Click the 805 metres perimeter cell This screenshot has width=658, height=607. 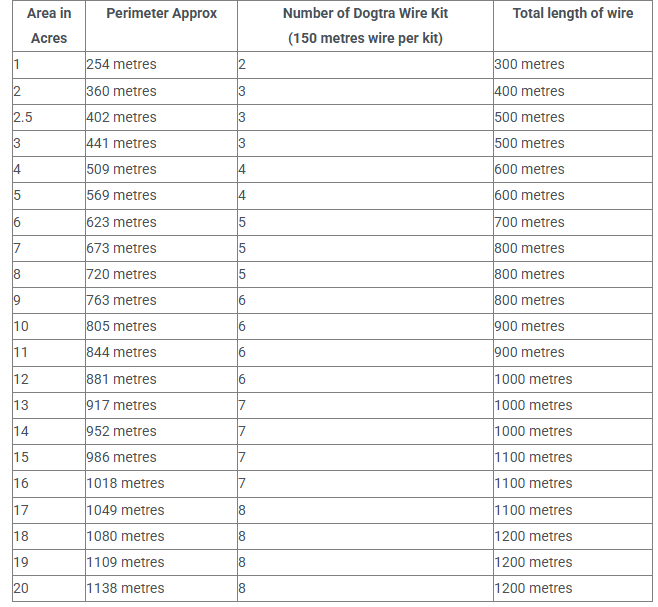[x=122, y=326]
